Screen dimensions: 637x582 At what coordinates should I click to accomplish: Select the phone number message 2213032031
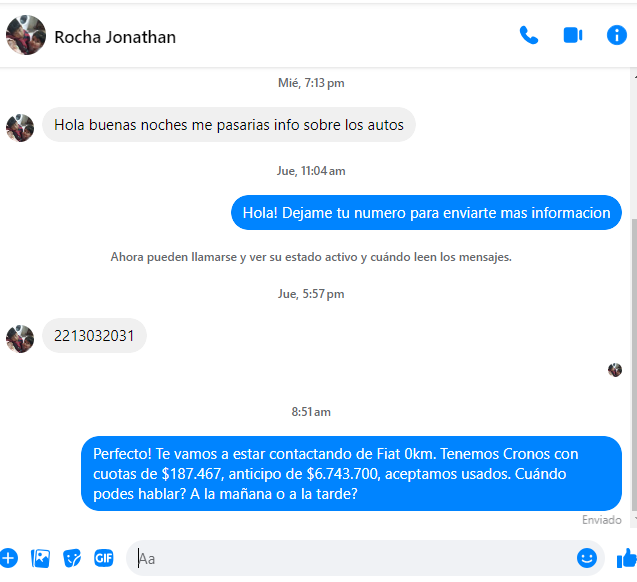[x=94, y=336]
